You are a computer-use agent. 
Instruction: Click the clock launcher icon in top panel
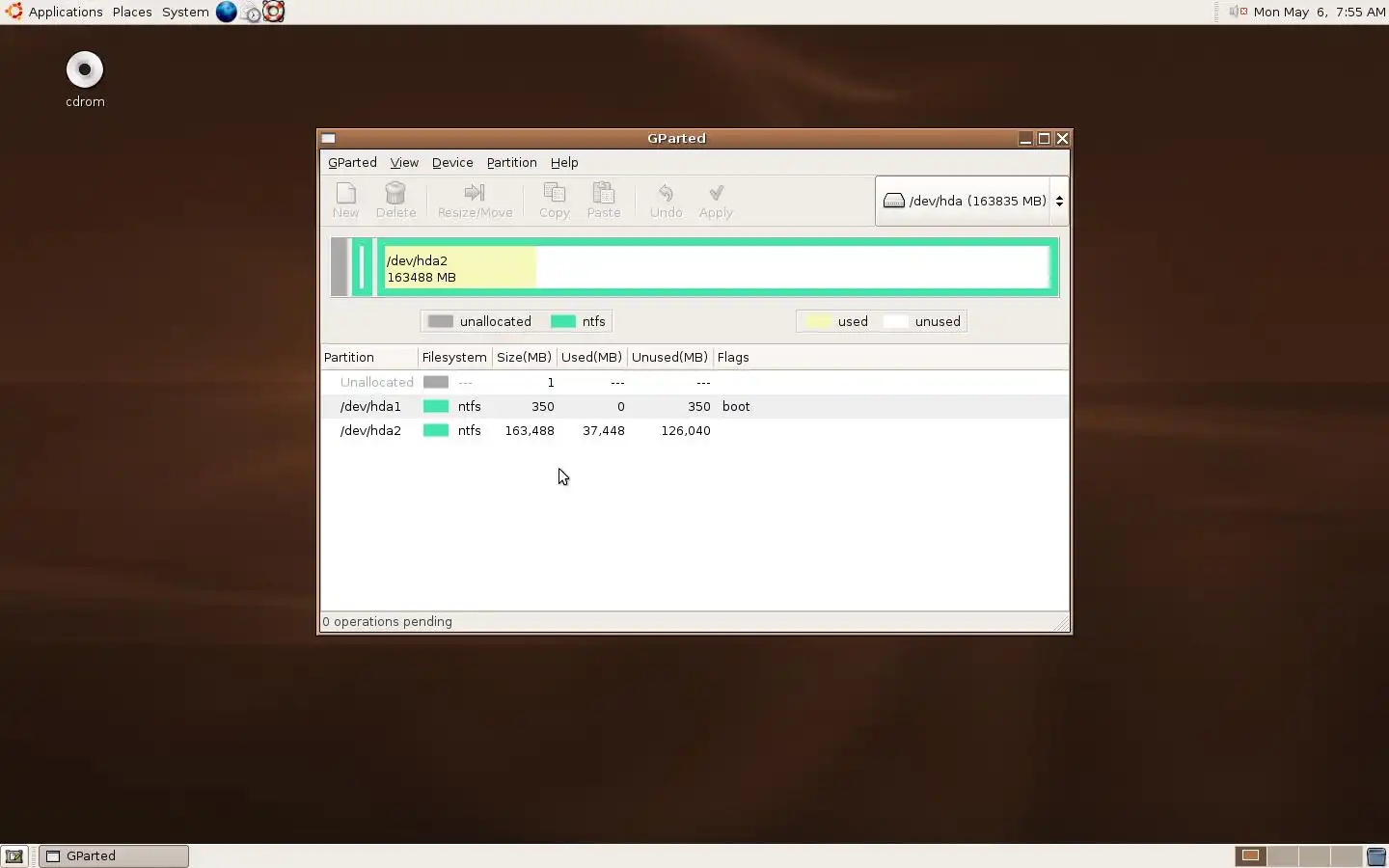coord(250,13)
